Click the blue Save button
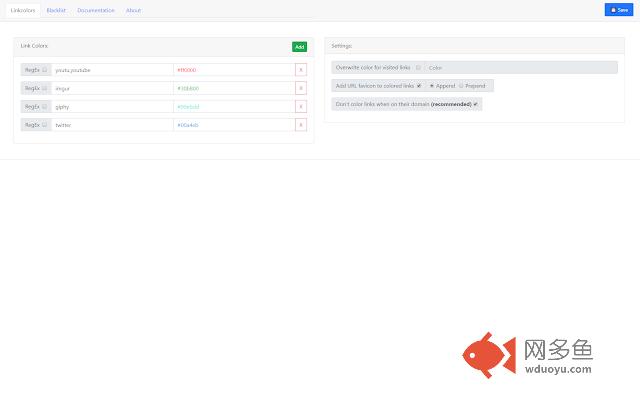 pos(619,10)
